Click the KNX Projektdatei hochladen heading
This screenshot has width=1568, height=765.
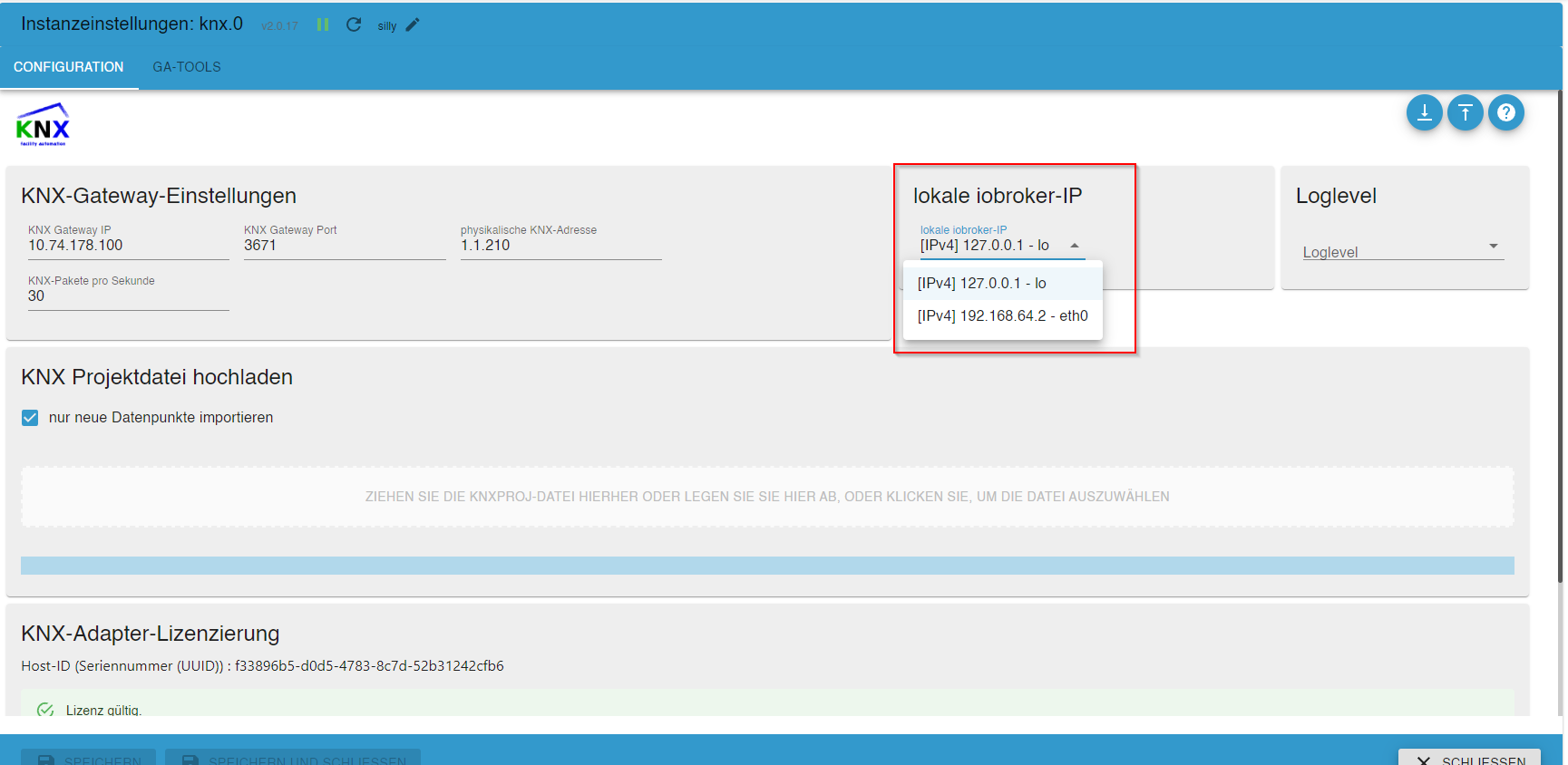click(x=157, y=377)
